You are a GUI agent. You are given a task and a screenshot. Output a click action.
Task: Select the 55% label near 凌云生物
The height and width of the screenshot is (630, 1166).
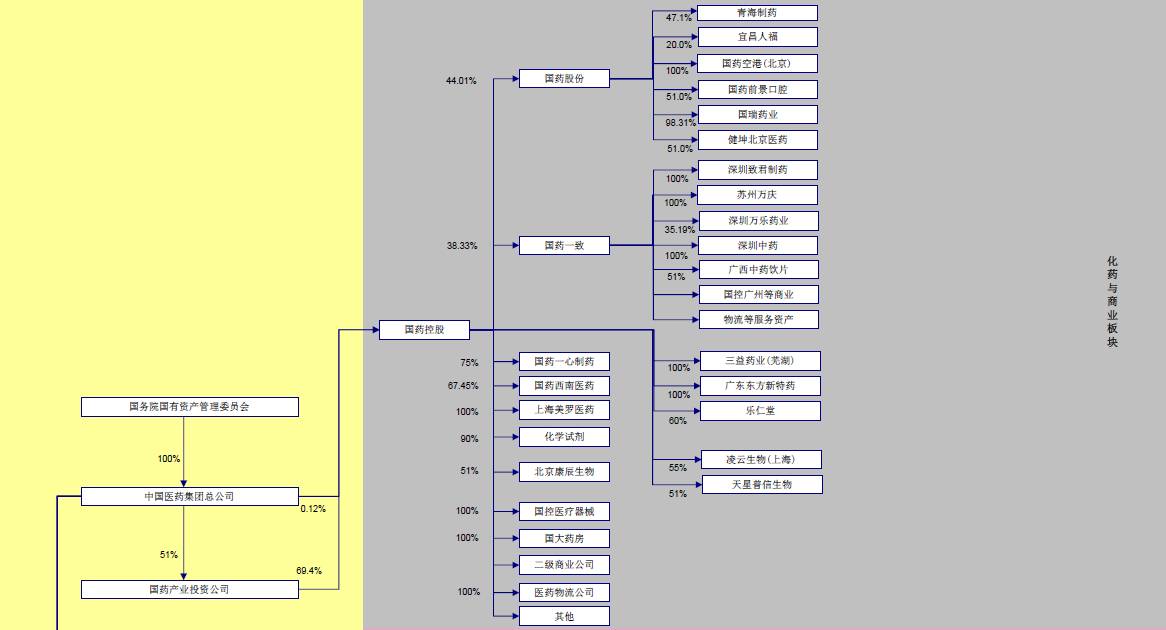tap(677, 468)
